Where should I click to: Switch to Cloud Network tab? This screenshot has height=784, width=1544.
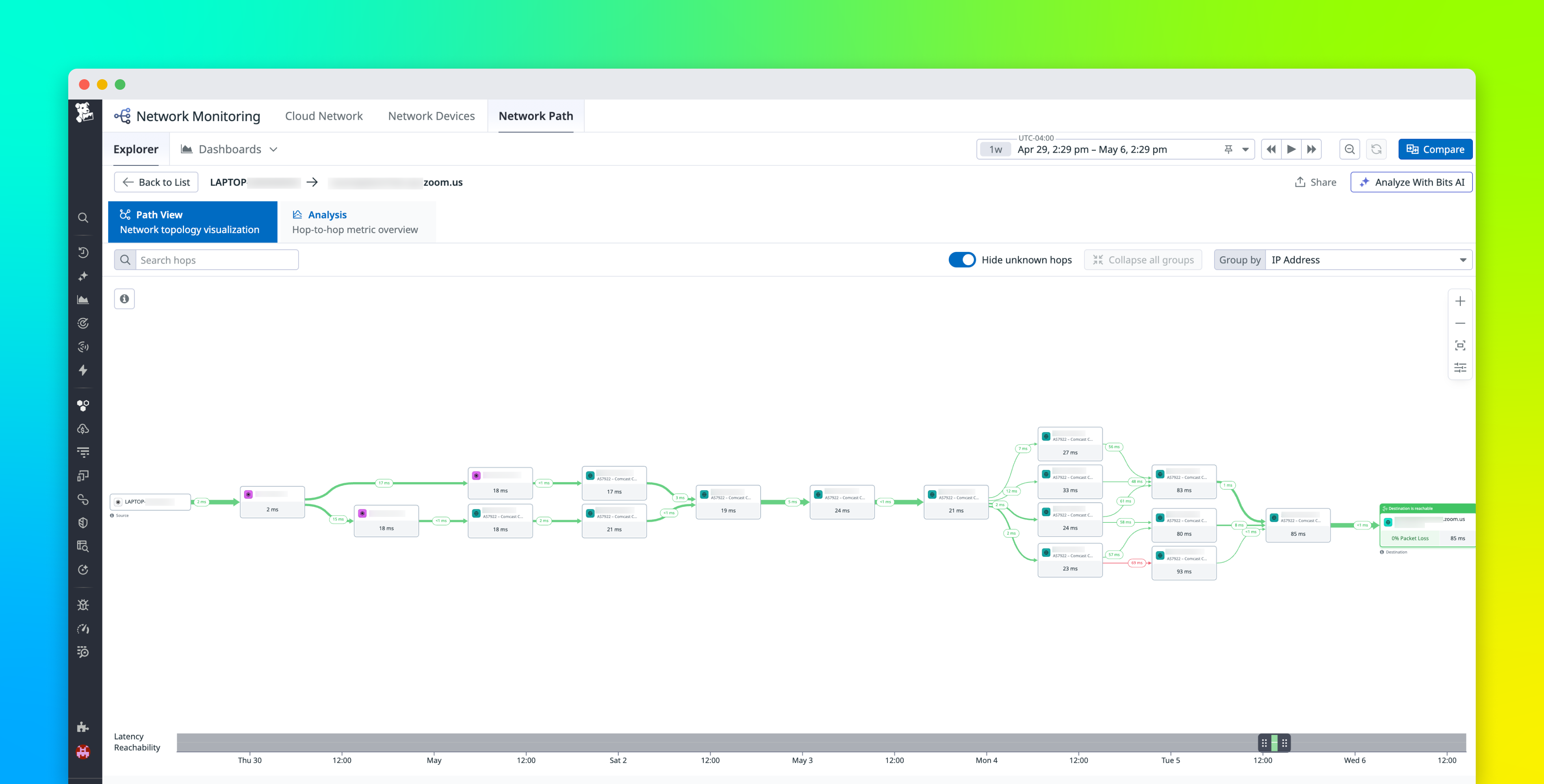point(324,116)
